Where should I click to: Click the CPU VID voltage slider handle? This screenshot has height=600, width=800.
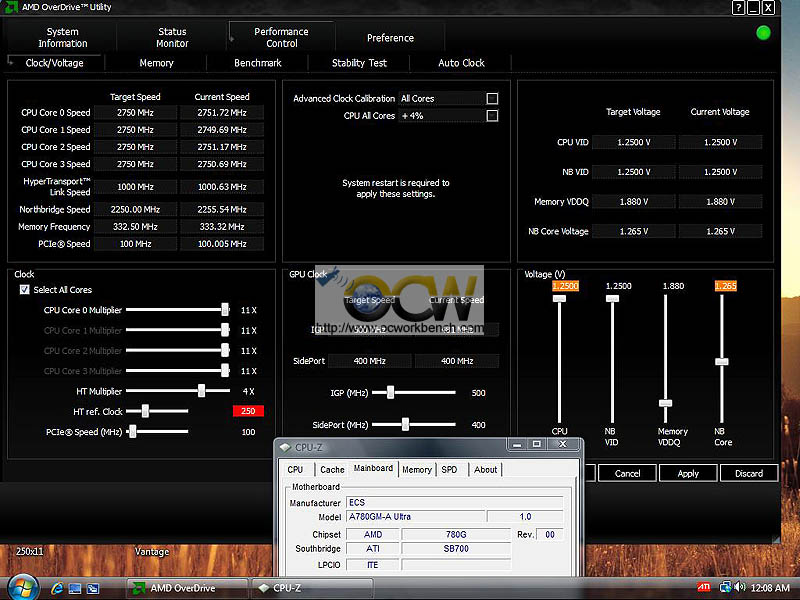point(559,298)
